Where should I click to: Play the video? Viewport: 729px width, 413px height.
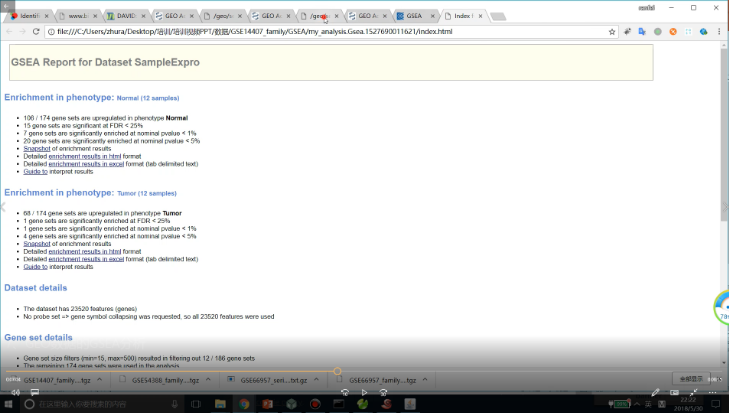(364, 393)
